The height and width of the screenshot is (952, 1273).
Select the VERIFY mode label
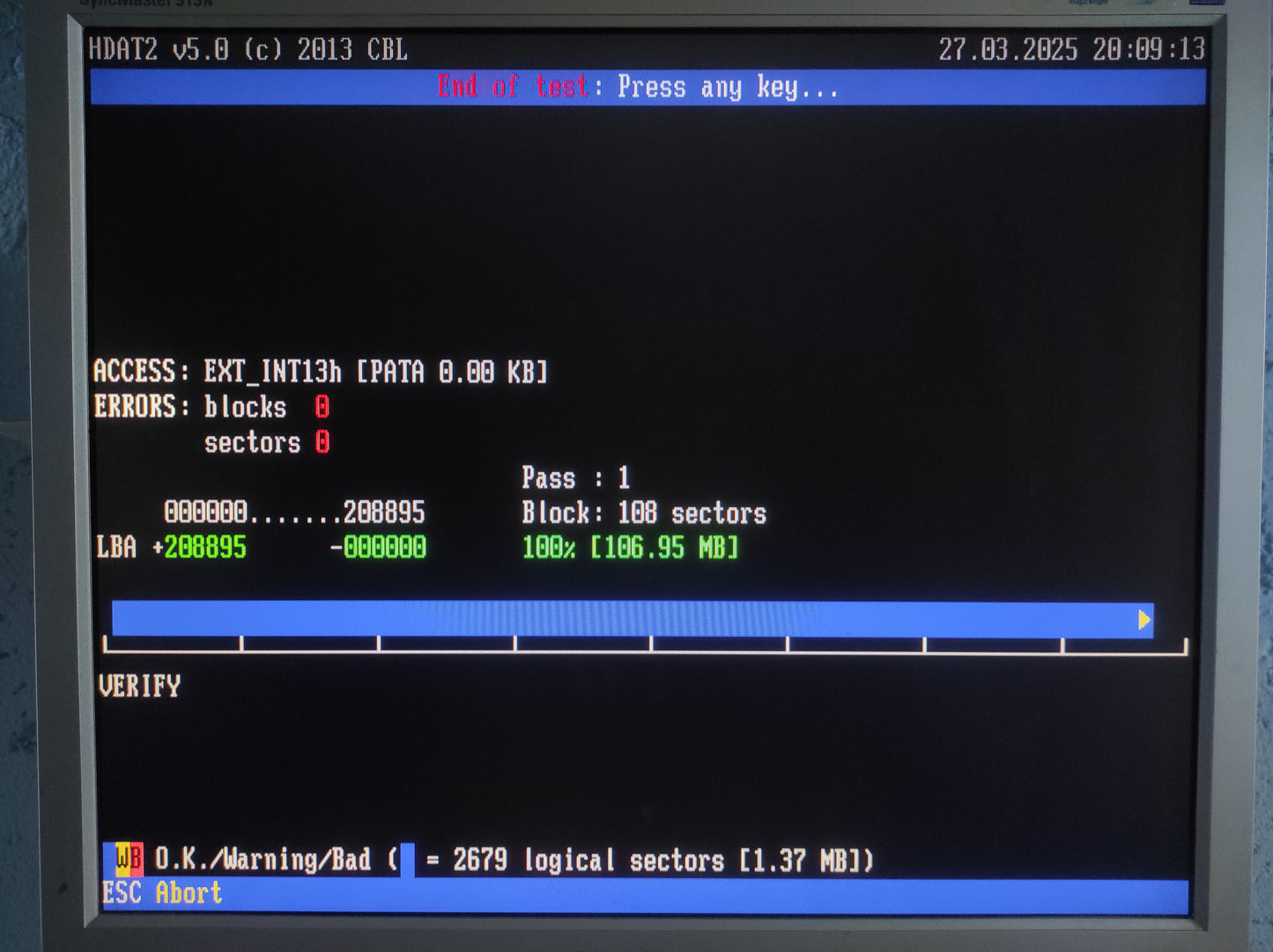[139, 686]
